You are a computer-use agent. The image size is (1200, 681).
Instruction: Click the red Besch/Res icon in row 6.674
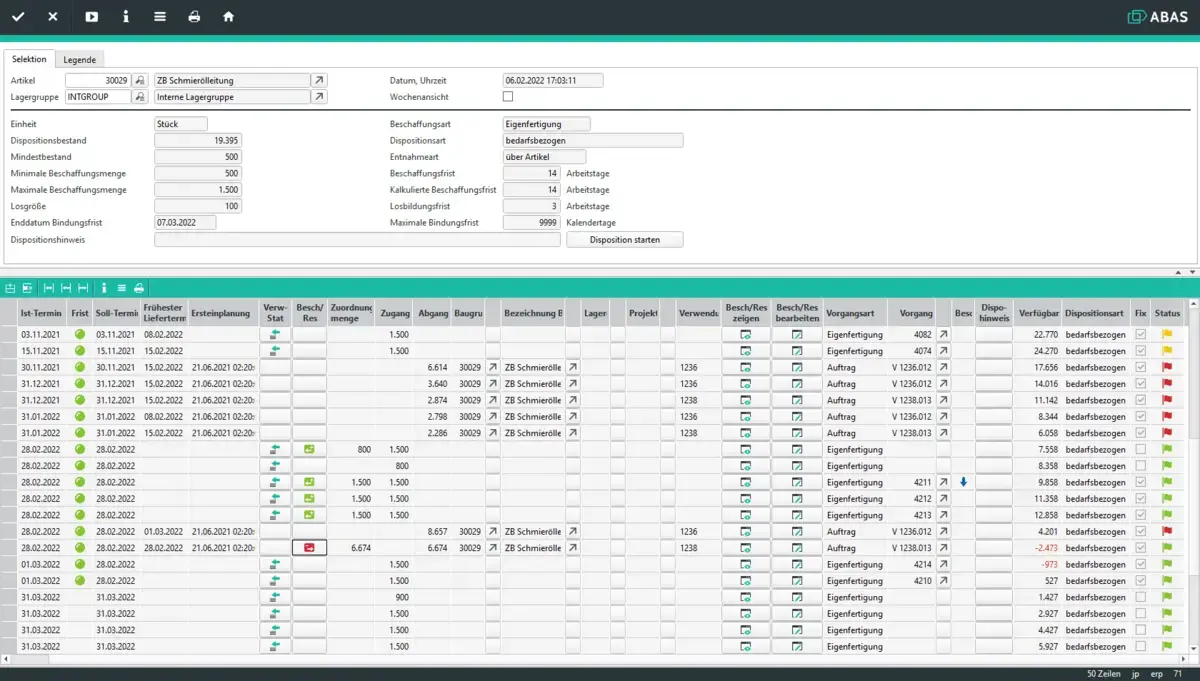[x=309, y=548]
